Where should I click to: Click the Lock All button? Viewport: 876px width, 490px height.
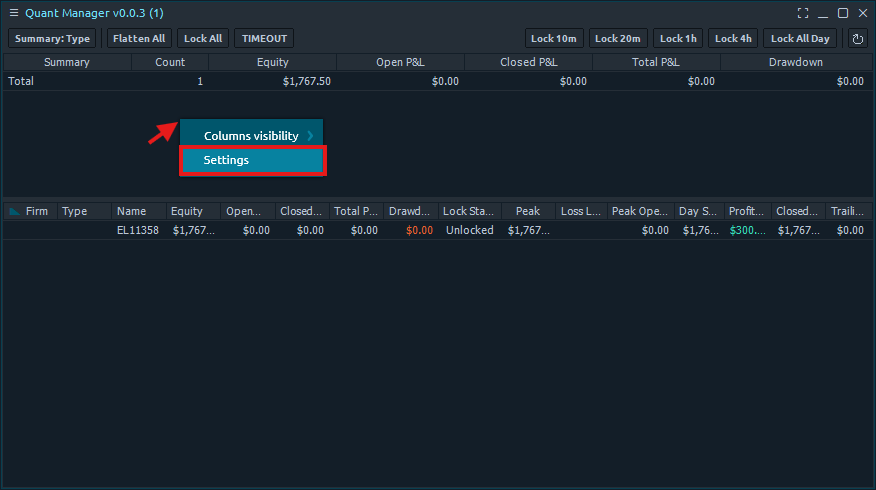pyautogui.click(x=203, y=39)
